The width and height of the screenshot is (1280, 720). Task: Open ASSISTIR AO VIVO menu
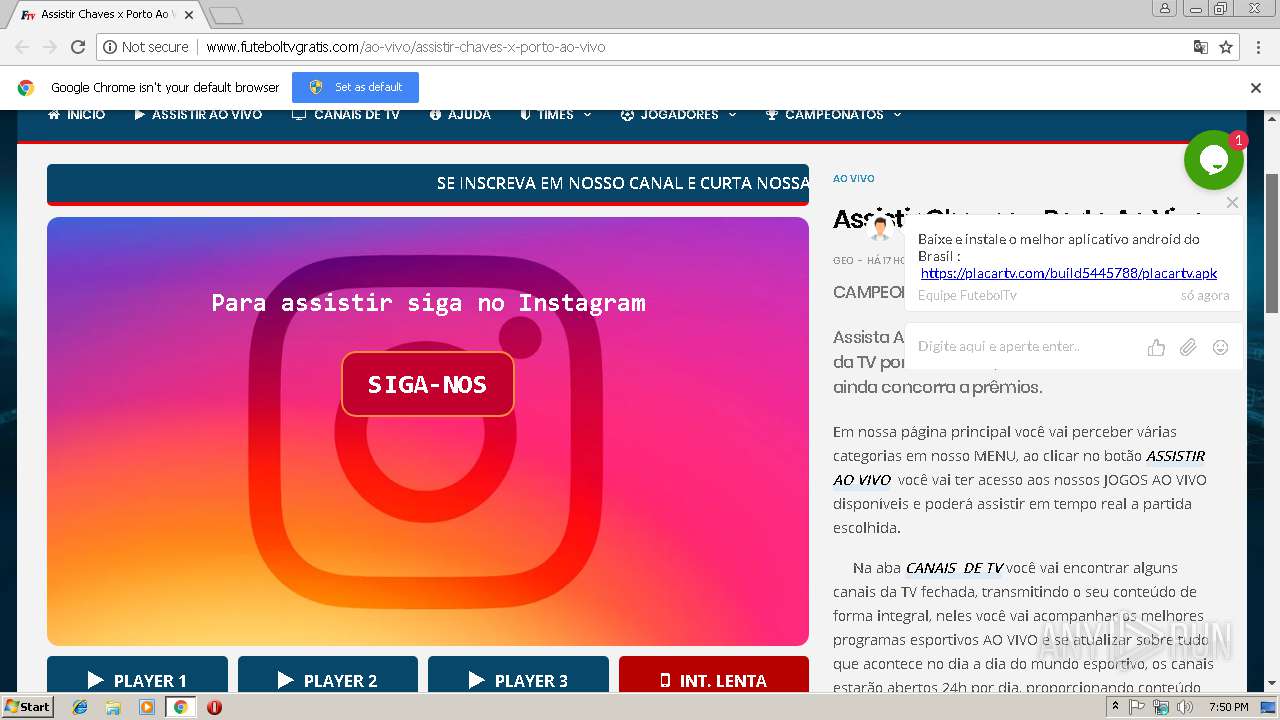tap(198, 114)
